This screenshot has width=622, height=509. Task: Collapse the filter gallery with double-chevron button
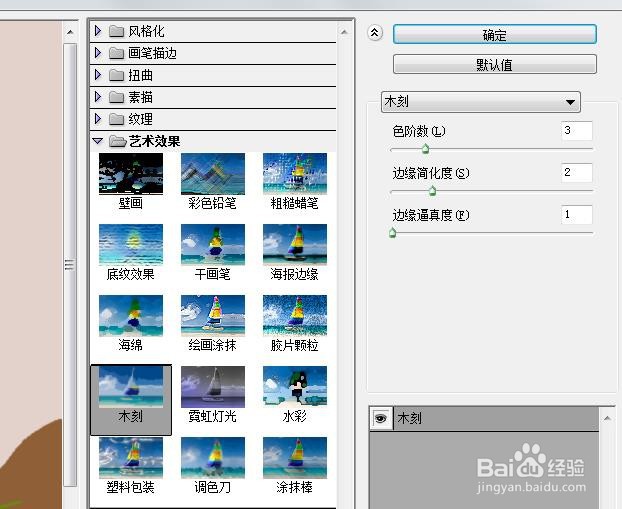click(375, 33)
